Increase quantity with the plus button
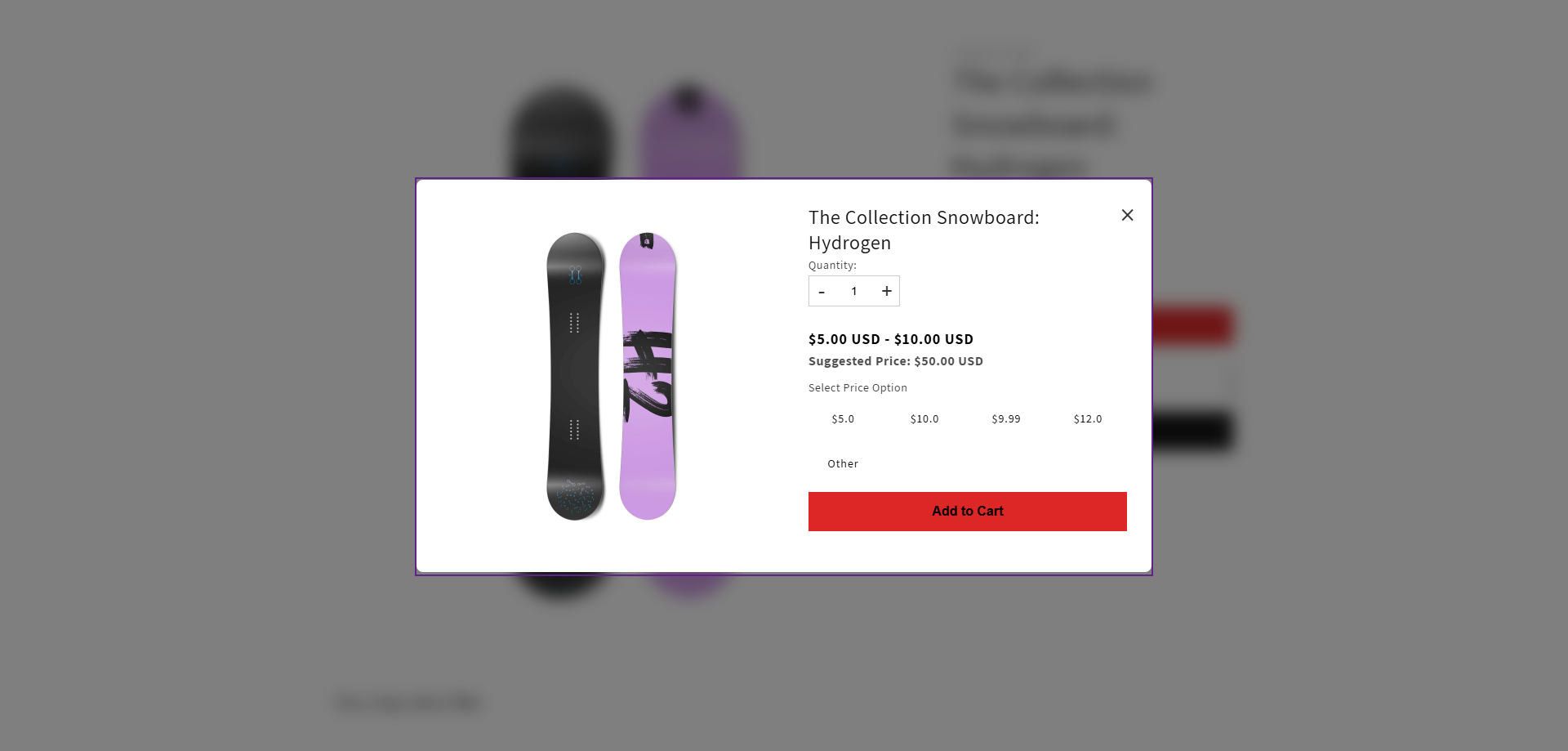Screen dimensions: 1568x751 tap(886, 292)
